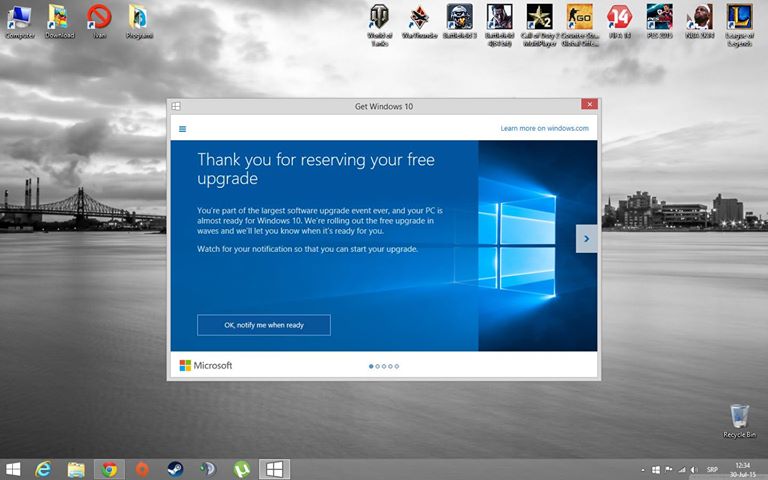Show hidden system tray icons

[643, 470]
